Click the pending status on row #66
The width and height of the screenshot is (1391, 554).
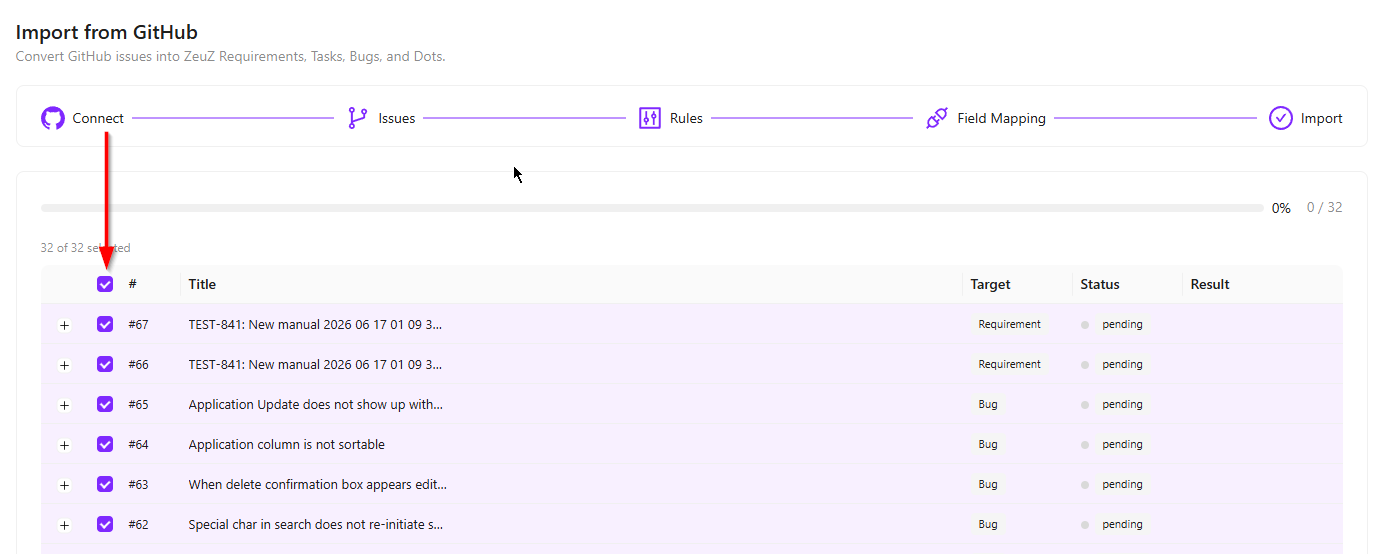1122,364
